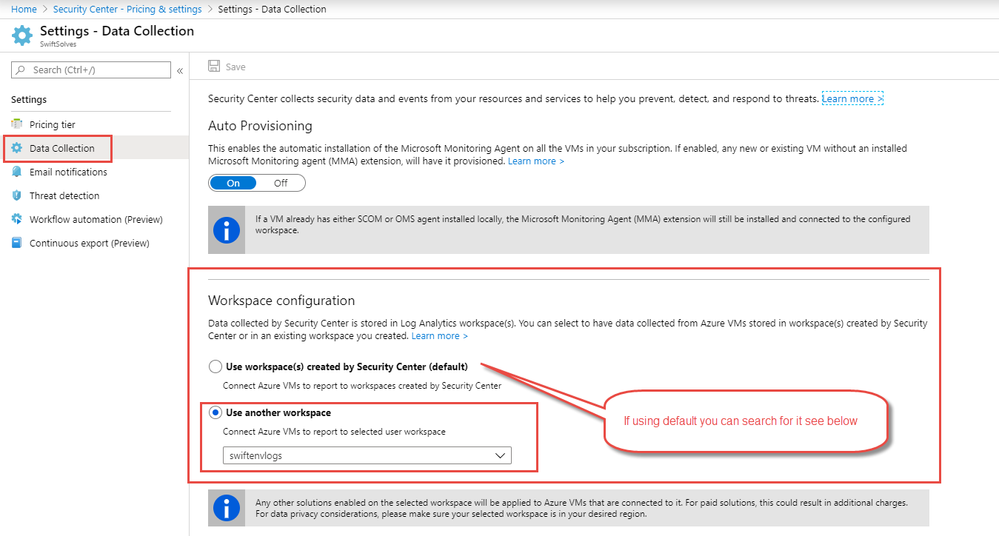Click 'Connect Azure VMs to report to selected user workspace'

pos(334,431)
